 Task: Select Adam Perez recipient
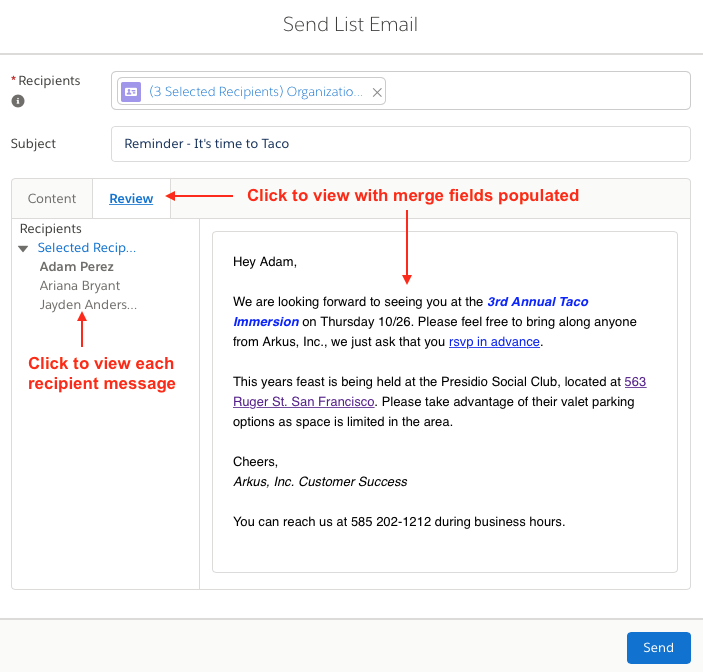pyautogui.click(x=77, y=267)
